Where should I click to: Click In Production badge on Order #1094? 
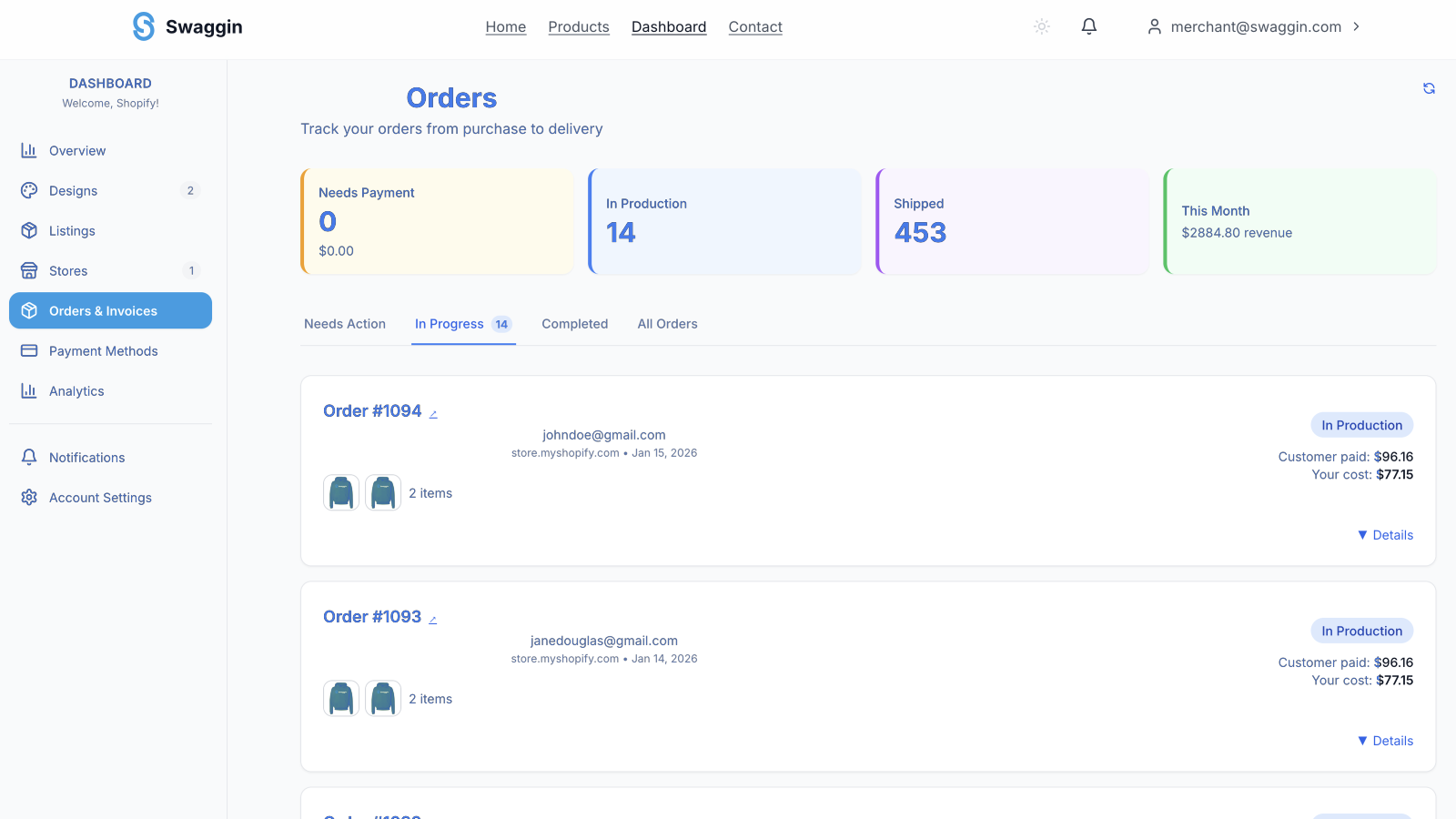pyautogui.click(x=1362, y=425)
